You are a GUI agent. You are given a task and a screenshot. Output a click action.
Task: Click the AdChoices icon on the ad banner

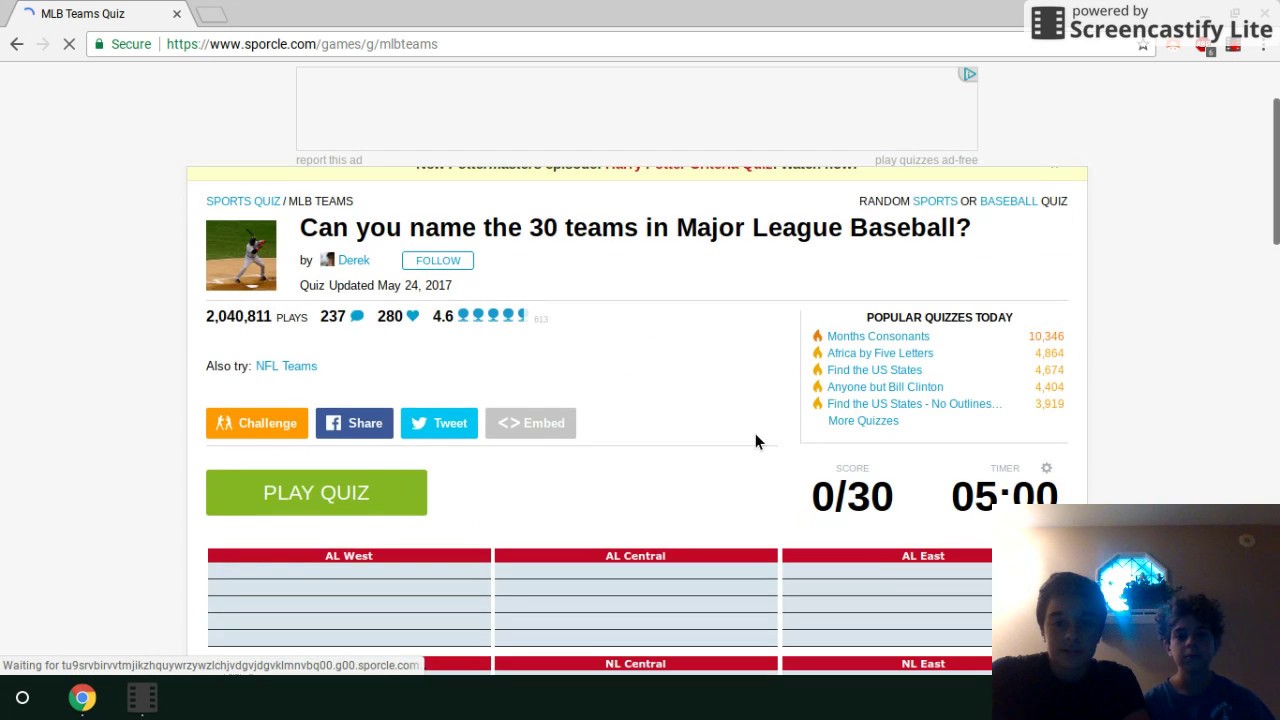pyautogui.click(x=968, y=74)
